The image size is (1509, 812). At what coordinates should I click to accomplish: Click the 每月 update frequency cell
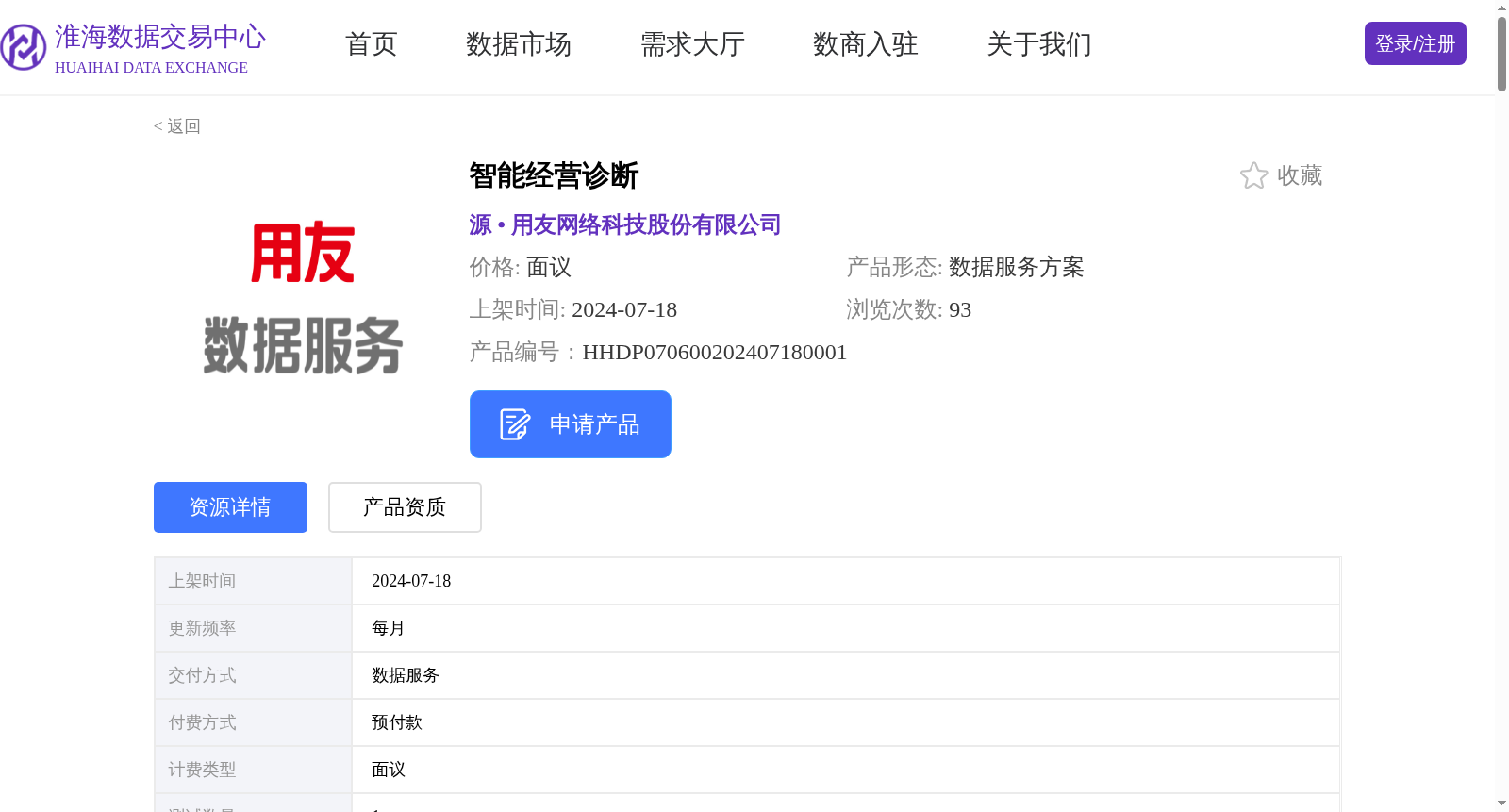tap(846, 628)
